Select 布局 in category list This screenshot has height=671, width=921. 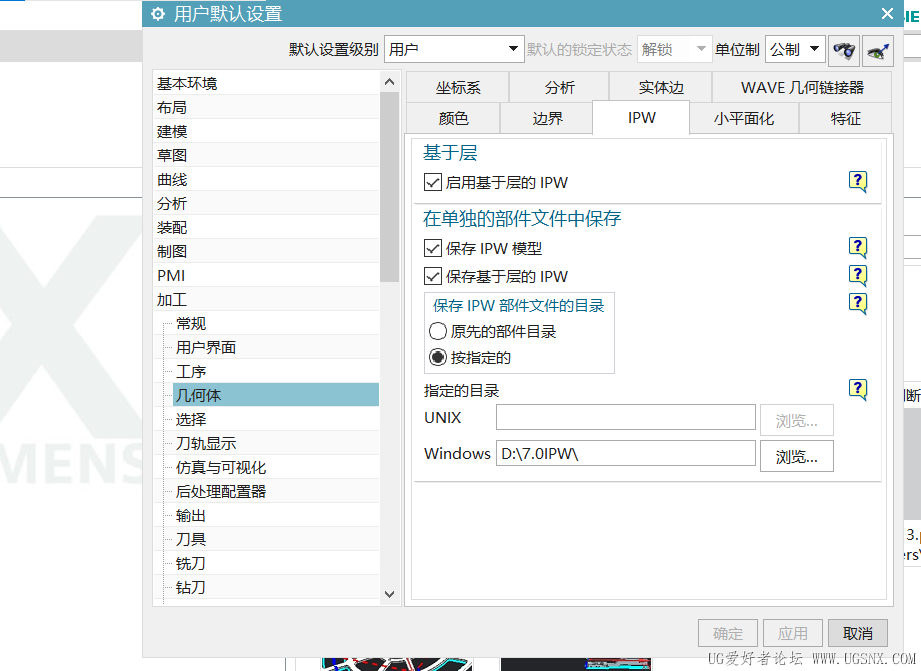[267, 108]
